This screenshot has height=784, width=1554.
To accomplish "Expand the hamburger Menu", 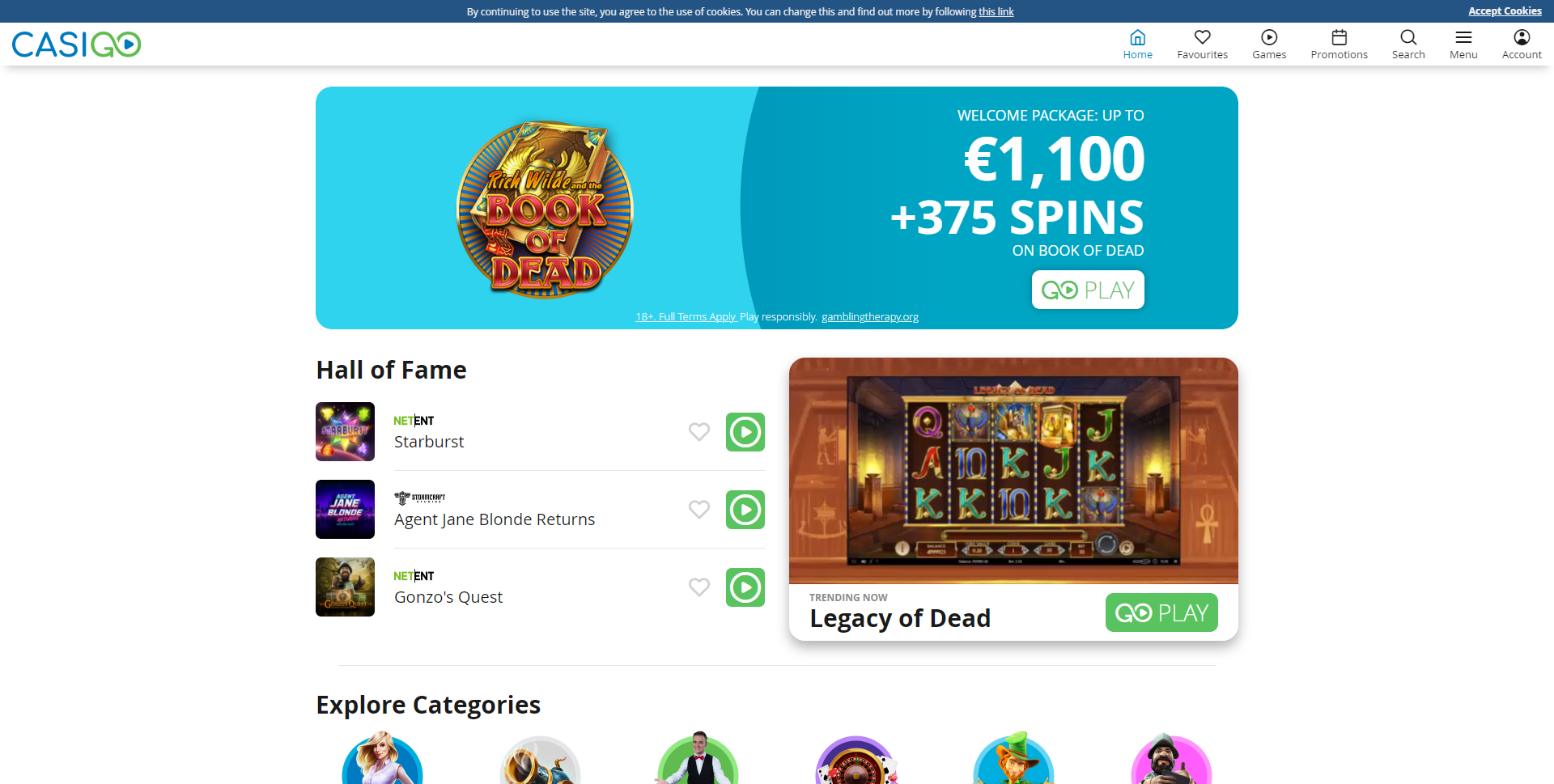I will (1463, 44).
